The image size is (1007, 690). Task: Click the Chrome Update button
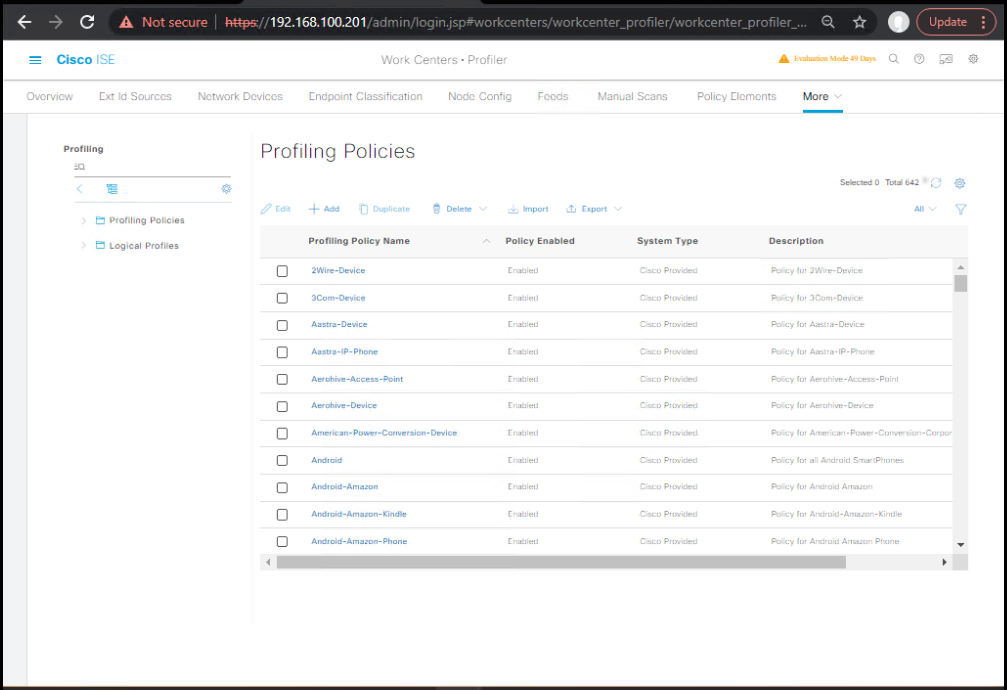click(x=947, y=22)
